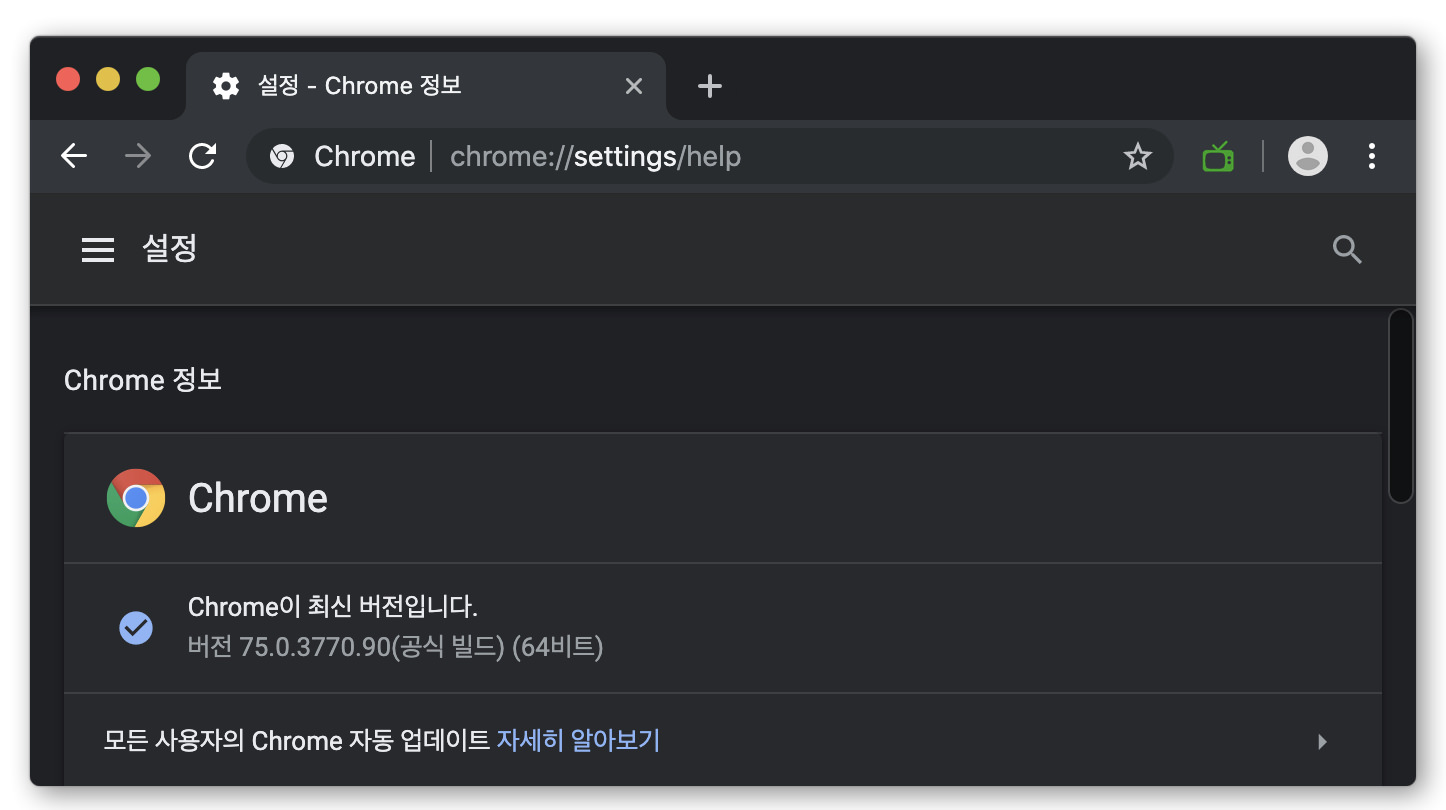Click the green maximize window button
1446x810 pixels.
(x=148, y=79)
